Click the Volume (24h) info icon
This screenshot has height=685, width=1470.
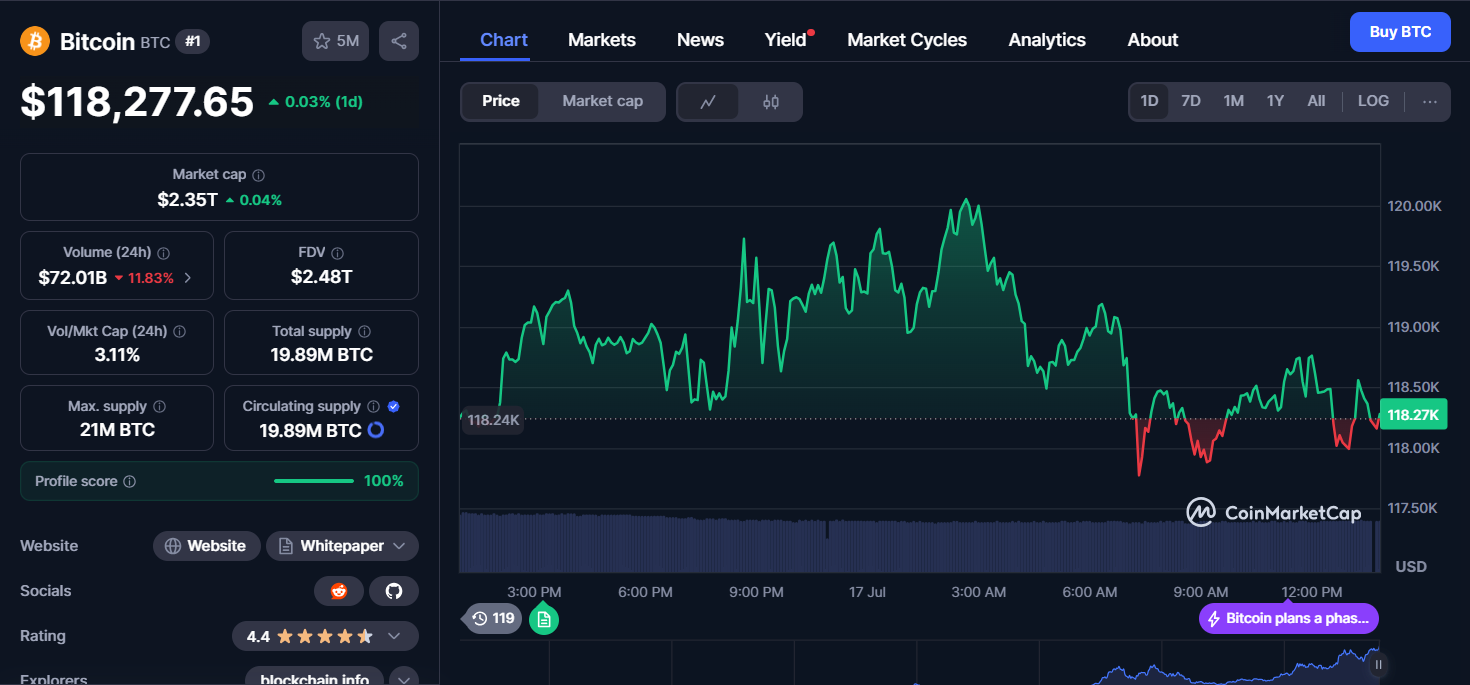pos(164,253)
